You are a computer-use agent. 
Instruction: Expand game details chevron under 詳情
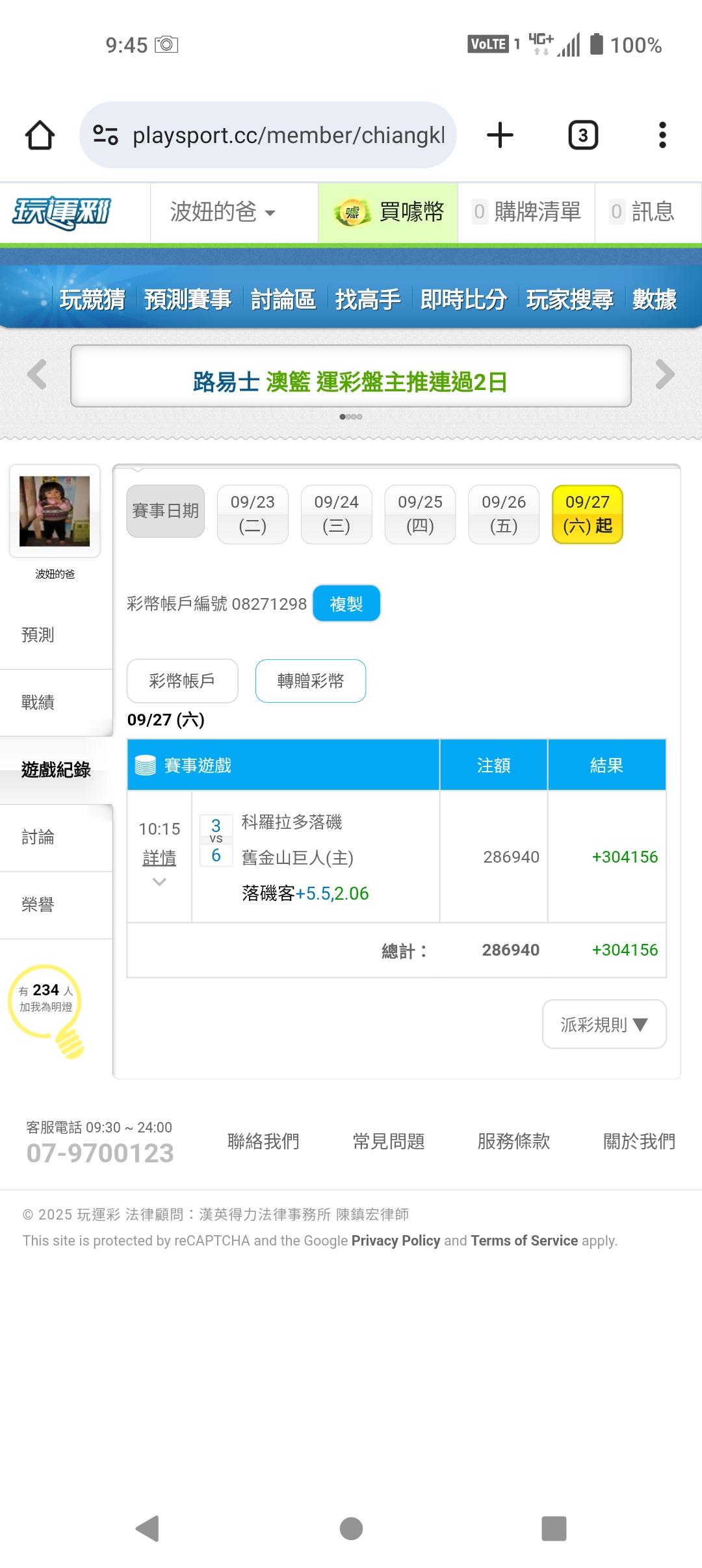coord(159,882)
